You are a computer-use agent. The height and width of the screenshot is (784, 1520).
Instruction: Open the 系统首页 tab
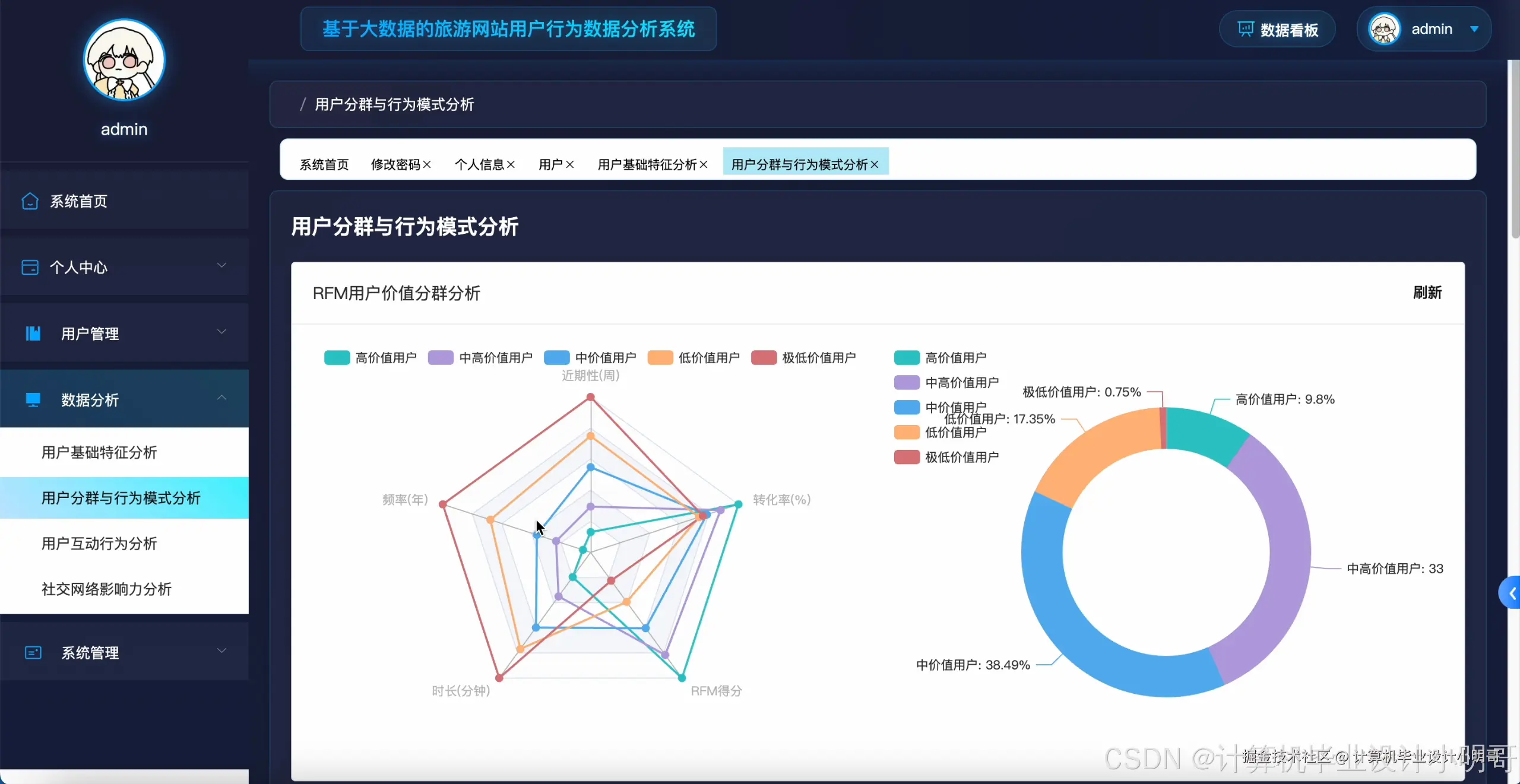tap(324, 164)
